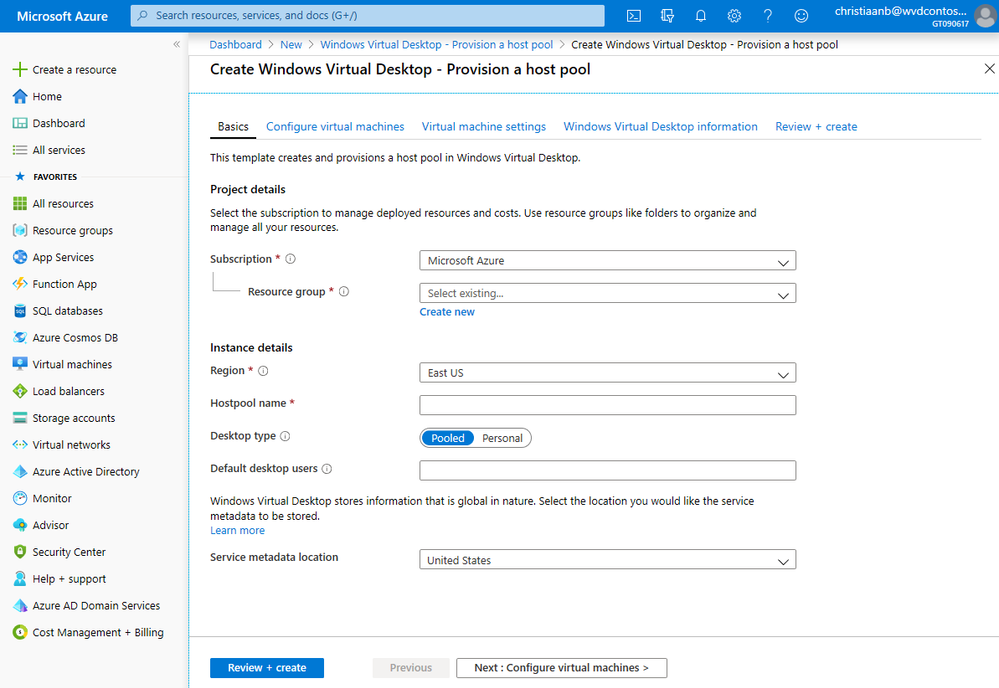Click the Virtual machines monitor icon
Screen dimensions: 999x688
(20, 364)
